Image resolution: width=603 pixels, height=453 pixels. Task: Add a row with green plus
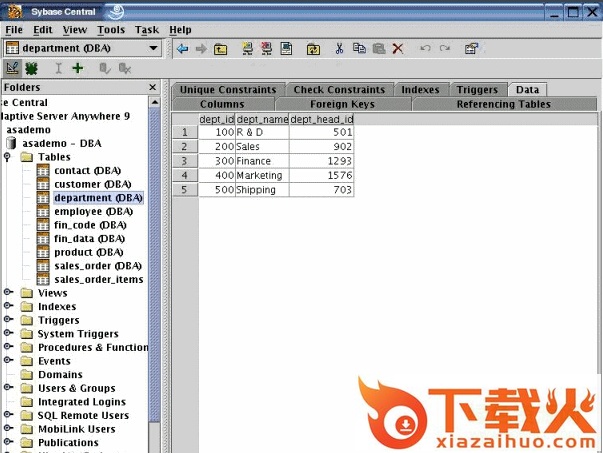pyautogui.click(x=78, y=68)
